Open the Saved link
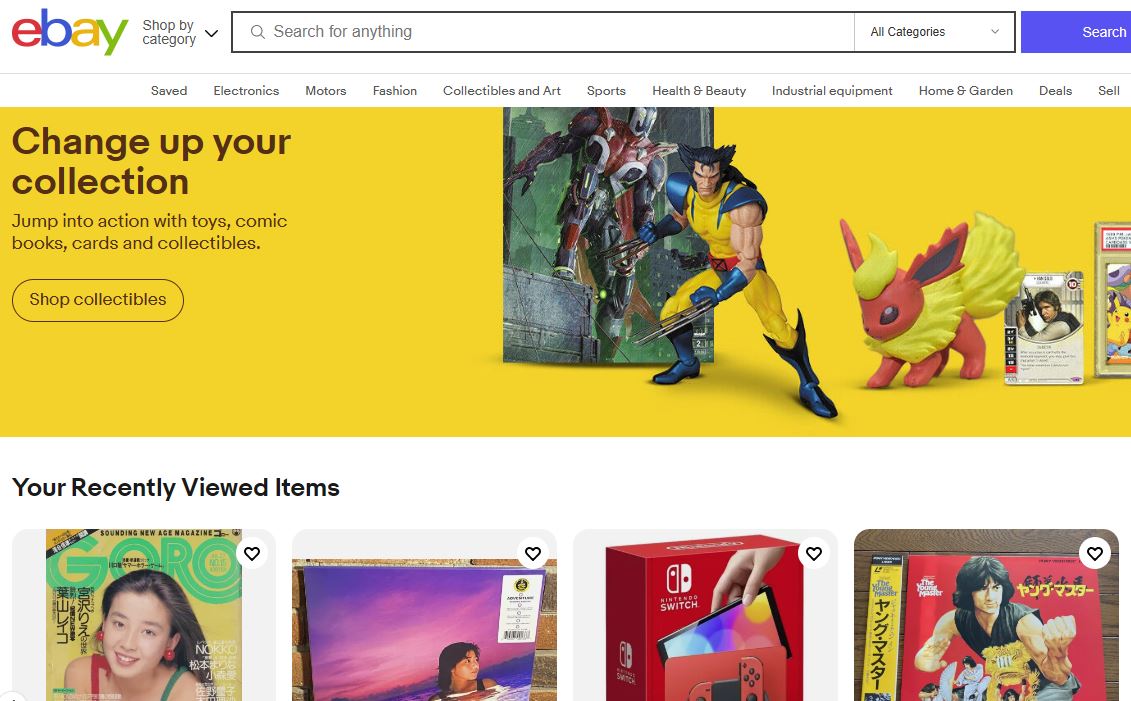The height and width of the screenshot is (701, 1131). 169,91
